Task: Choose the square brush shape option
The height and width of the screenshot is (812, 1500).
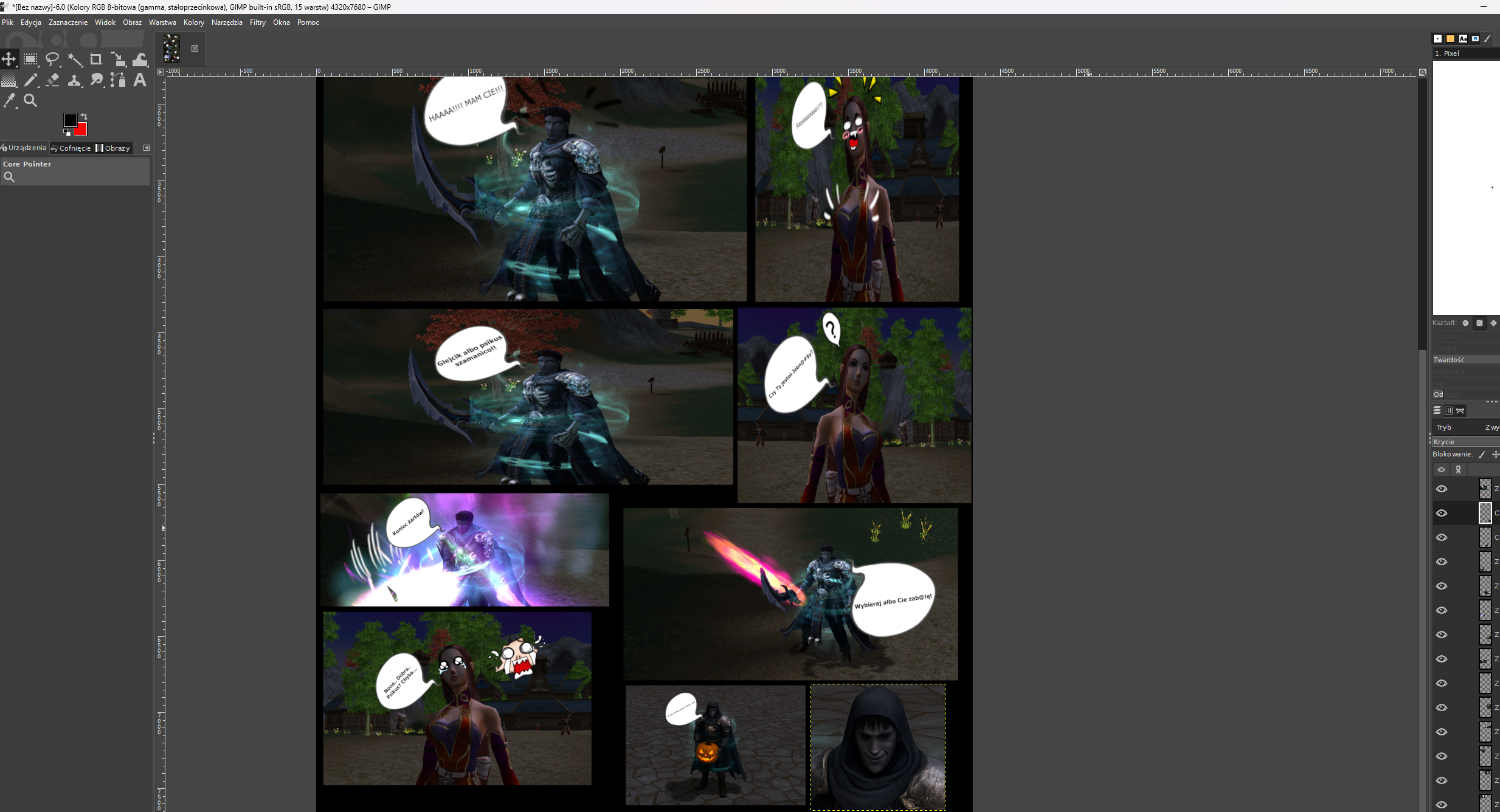Action: 1479,323
